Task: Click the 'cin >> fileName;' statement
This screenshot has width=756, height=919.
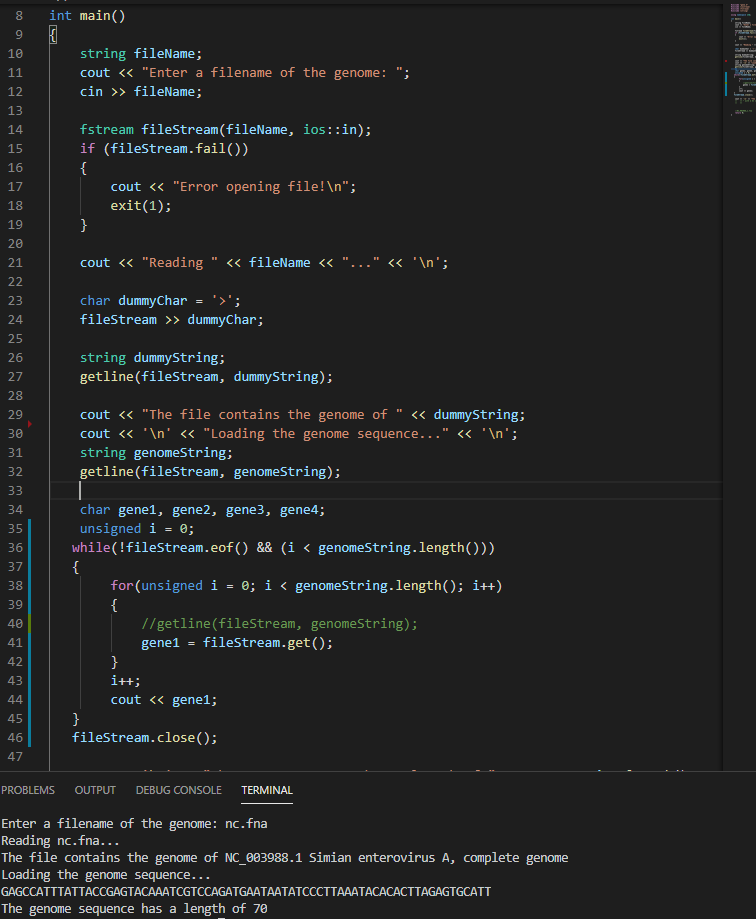Action: click(x=141, y=92)
